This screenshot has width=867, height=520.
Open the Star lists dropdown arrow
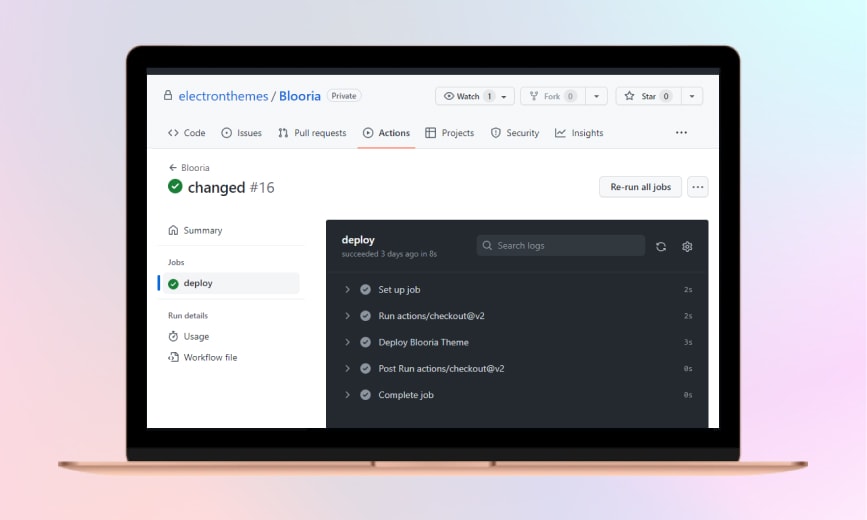click(x=692, y=96)
